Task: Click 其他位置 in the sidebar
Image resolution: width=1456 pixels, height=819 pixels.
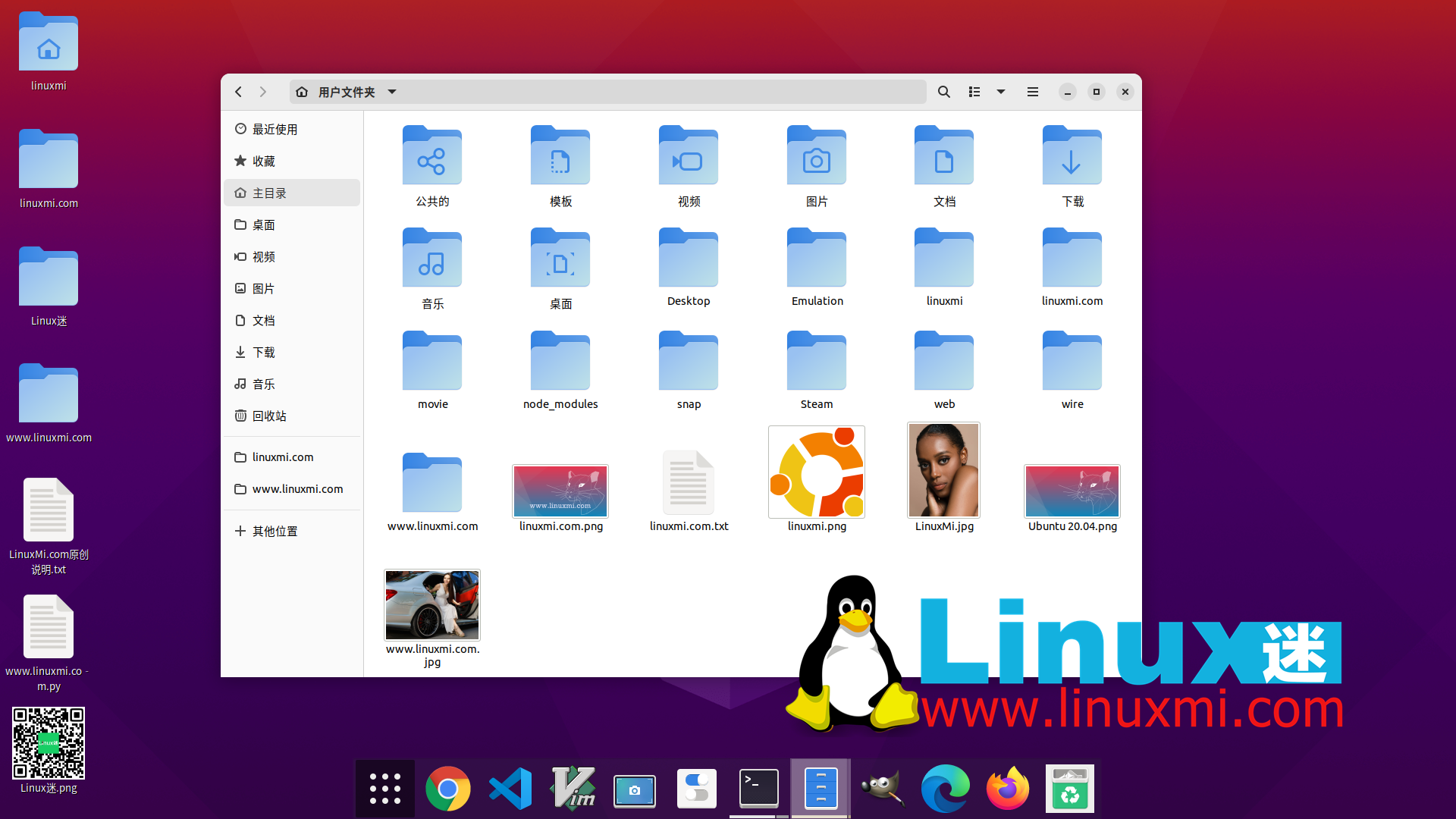Action: tap(292, 531)
